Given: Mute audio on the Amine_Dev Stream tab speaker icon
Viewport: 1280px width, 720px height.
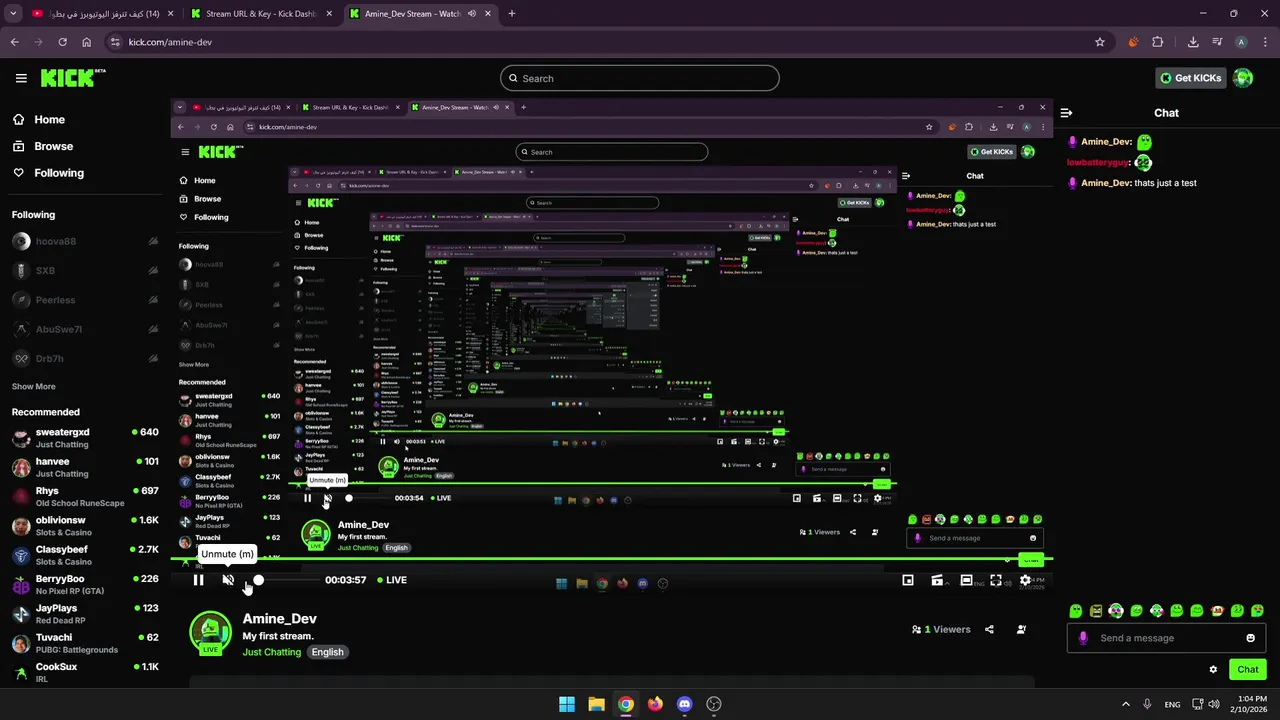Looking at the screenshot, I should 471,14.
